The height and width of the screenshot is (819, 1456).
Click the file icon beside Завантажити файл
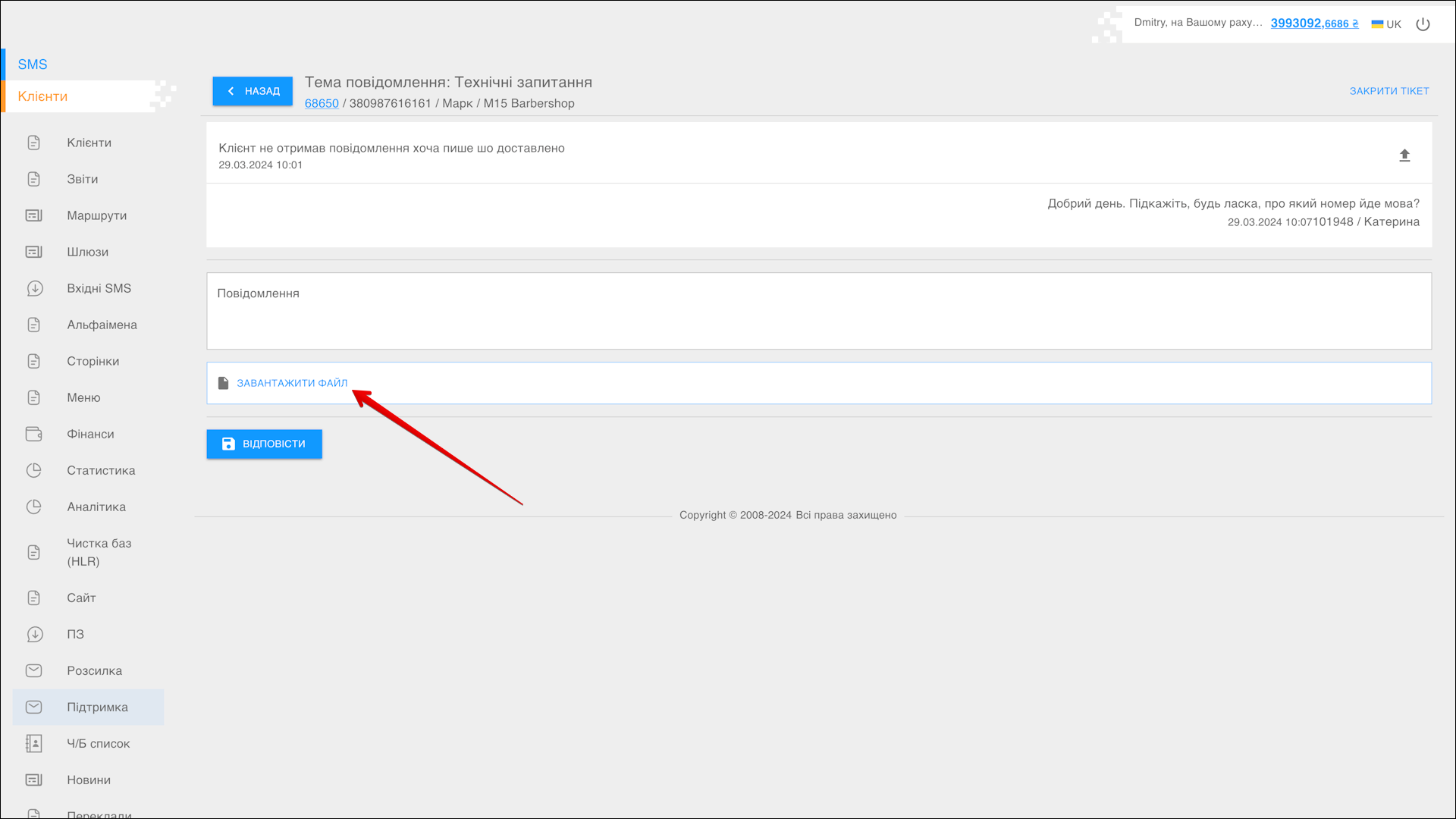pos(223,383)
